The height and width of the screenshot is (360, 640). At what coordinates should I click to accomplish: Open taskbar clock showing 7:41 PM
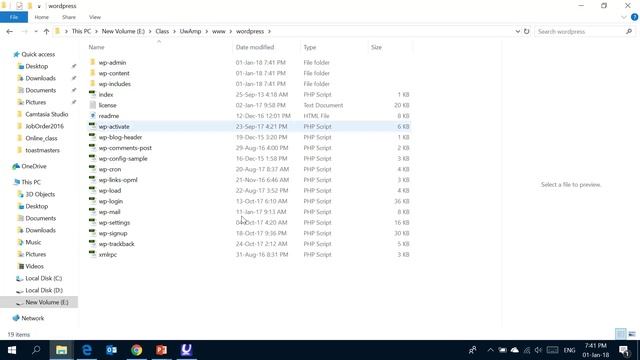click(596, 350)
